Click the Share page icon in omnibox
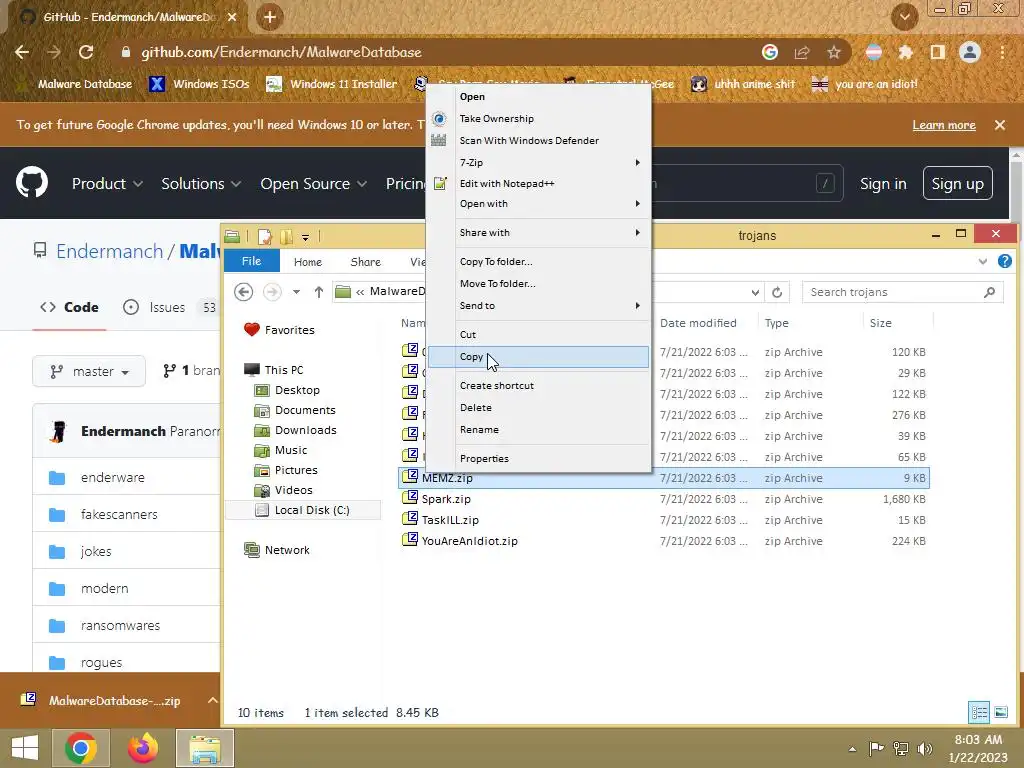 [x=802, y=52]
